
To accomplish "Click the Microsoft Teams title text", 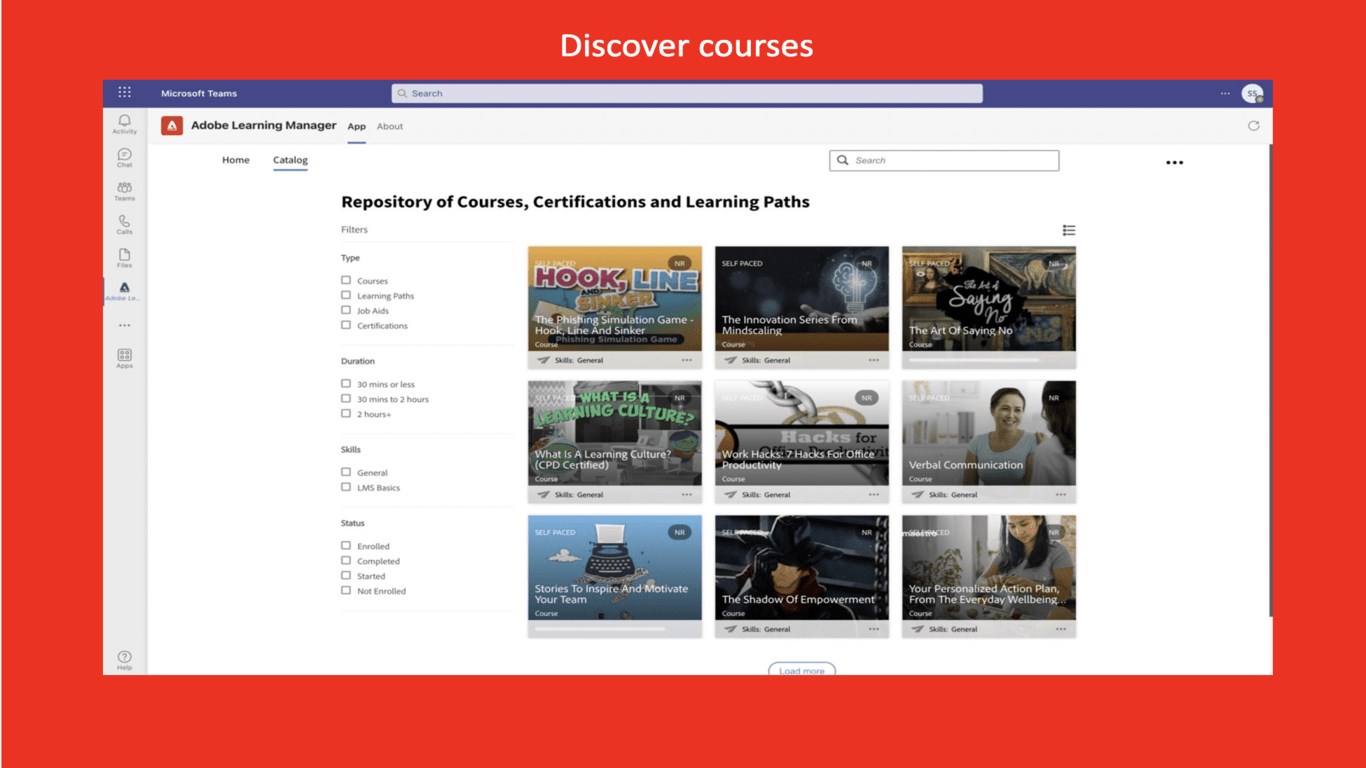I will coord(199,93).
